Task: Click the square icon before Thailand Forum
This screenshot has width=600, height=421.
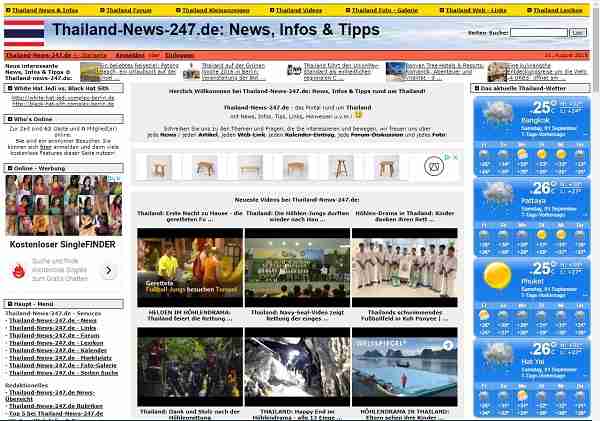Action: (102, 10)
